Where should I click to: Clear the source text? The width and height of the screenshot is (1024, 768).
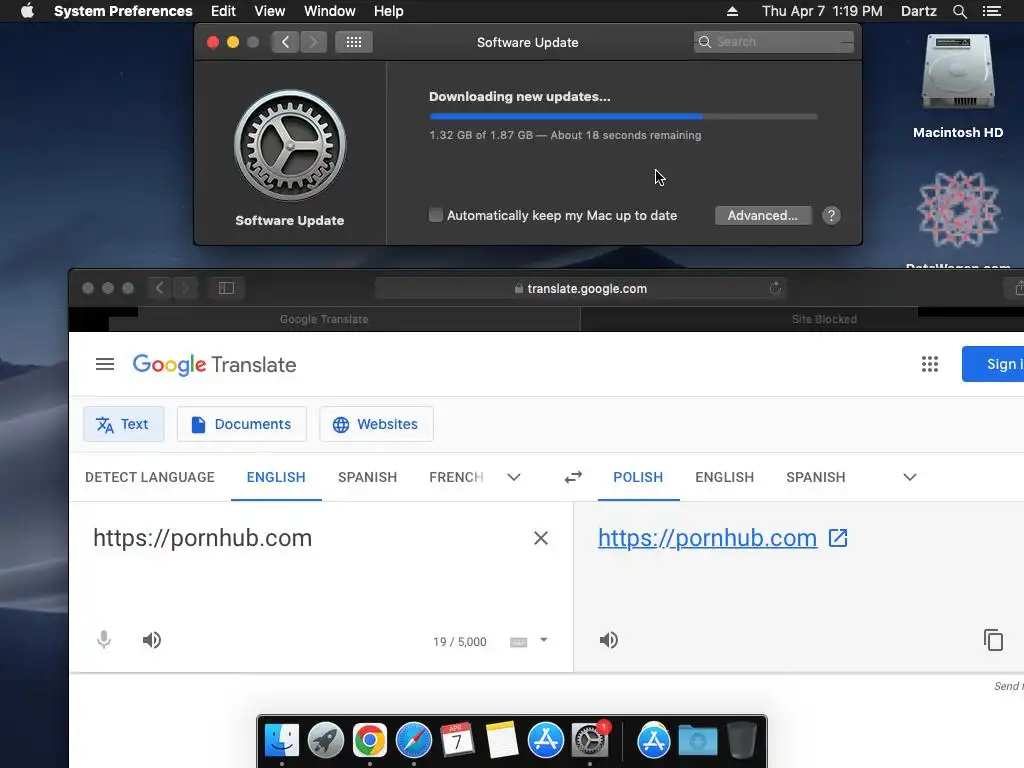point(541,538)
